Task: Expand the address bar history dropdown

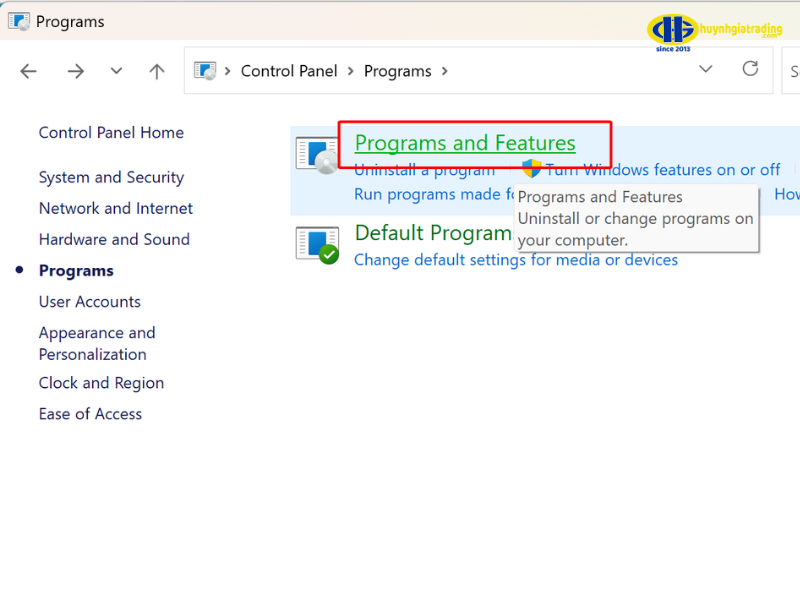Action: [706, 69]
